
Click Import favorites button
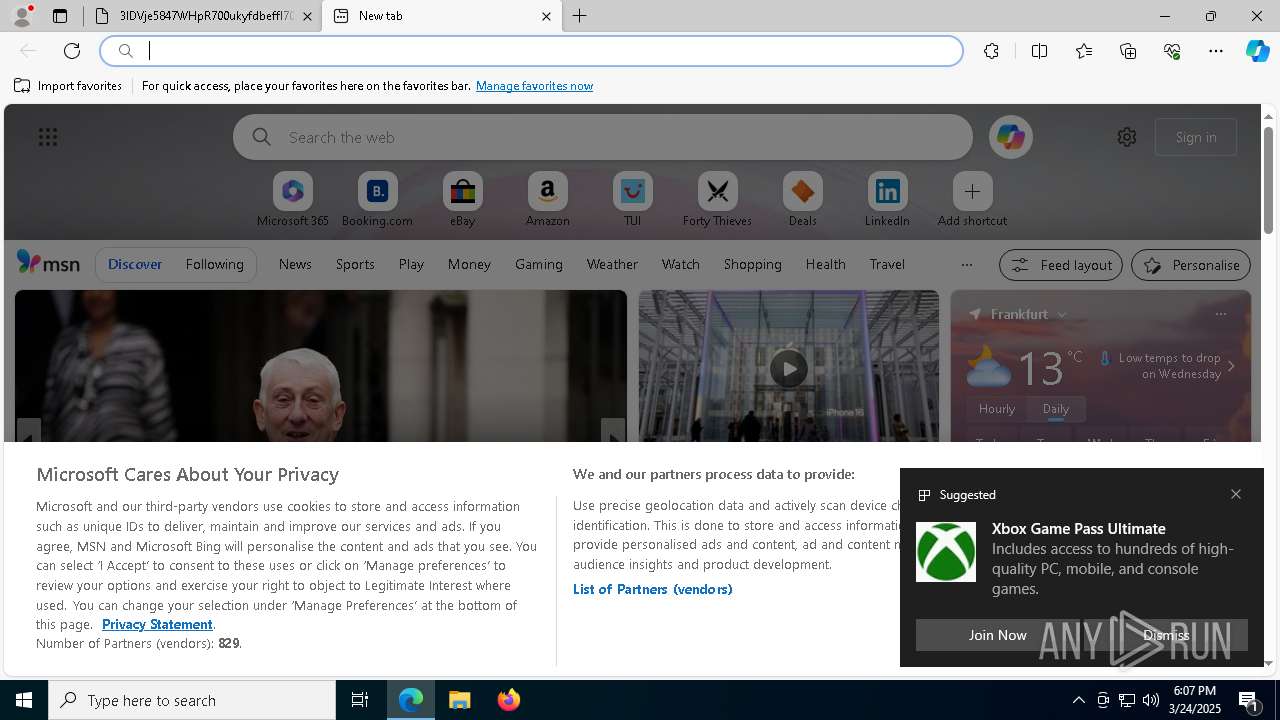(68, 86)
